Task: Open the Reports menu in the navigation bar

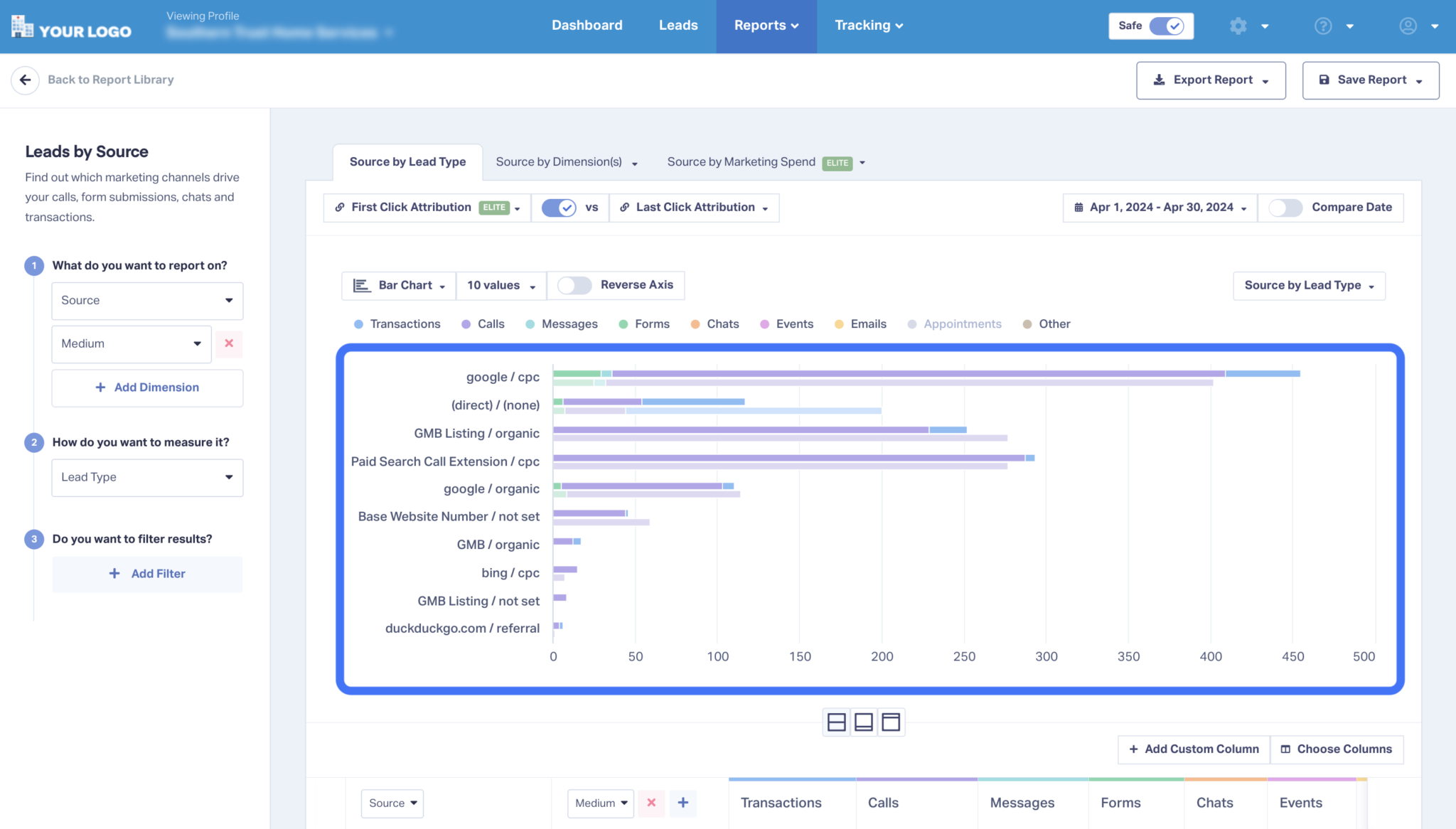Action: 766,26
